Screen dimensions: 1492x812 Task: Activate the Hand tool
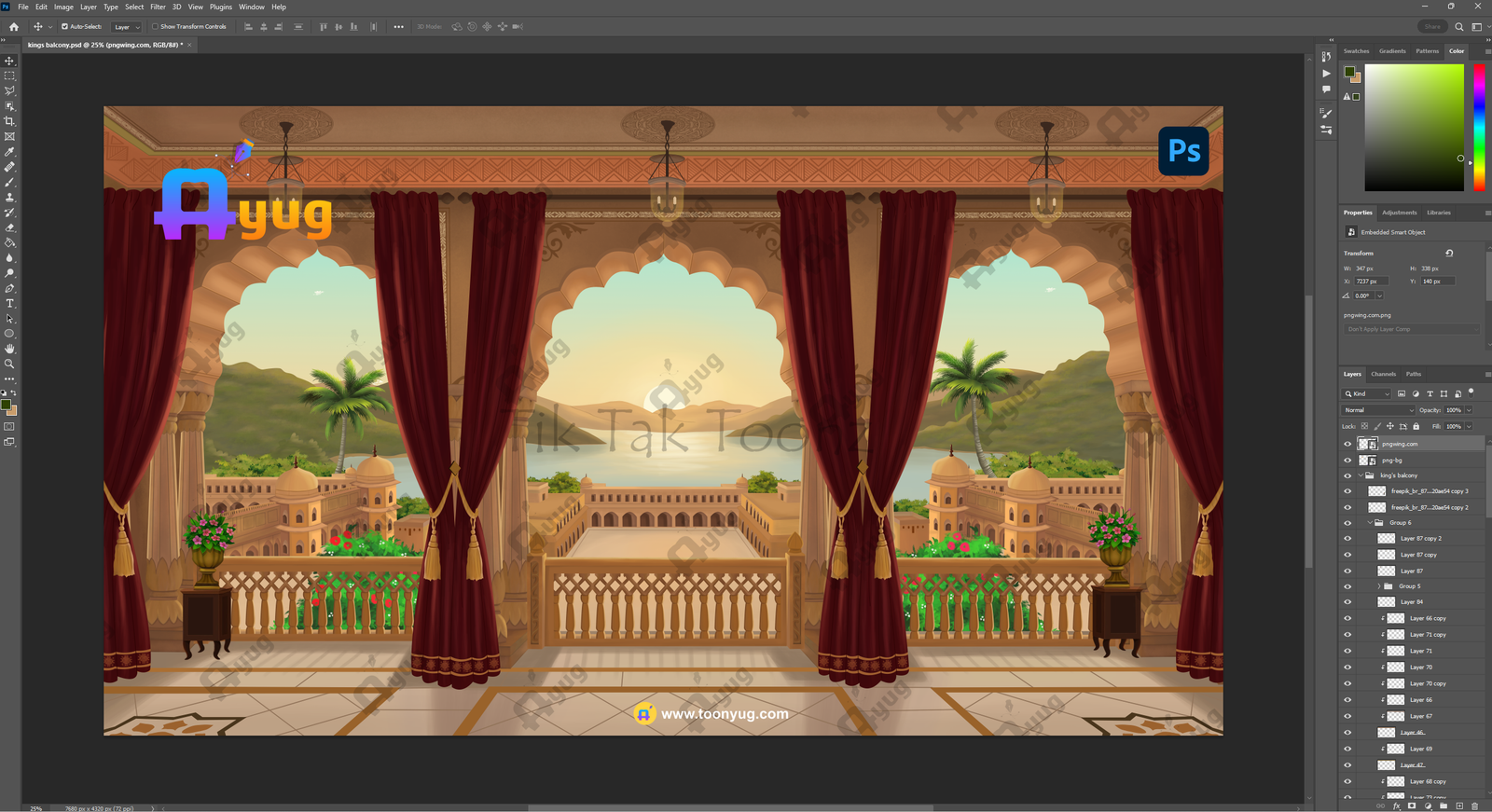10,349
